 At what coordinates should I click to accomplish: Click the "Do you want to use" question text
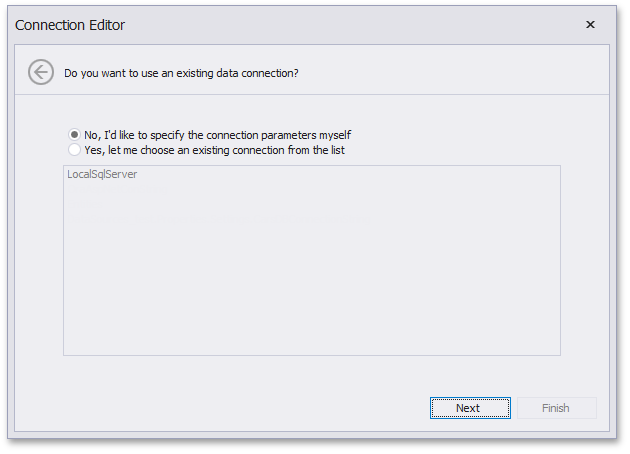click(181, 73)
